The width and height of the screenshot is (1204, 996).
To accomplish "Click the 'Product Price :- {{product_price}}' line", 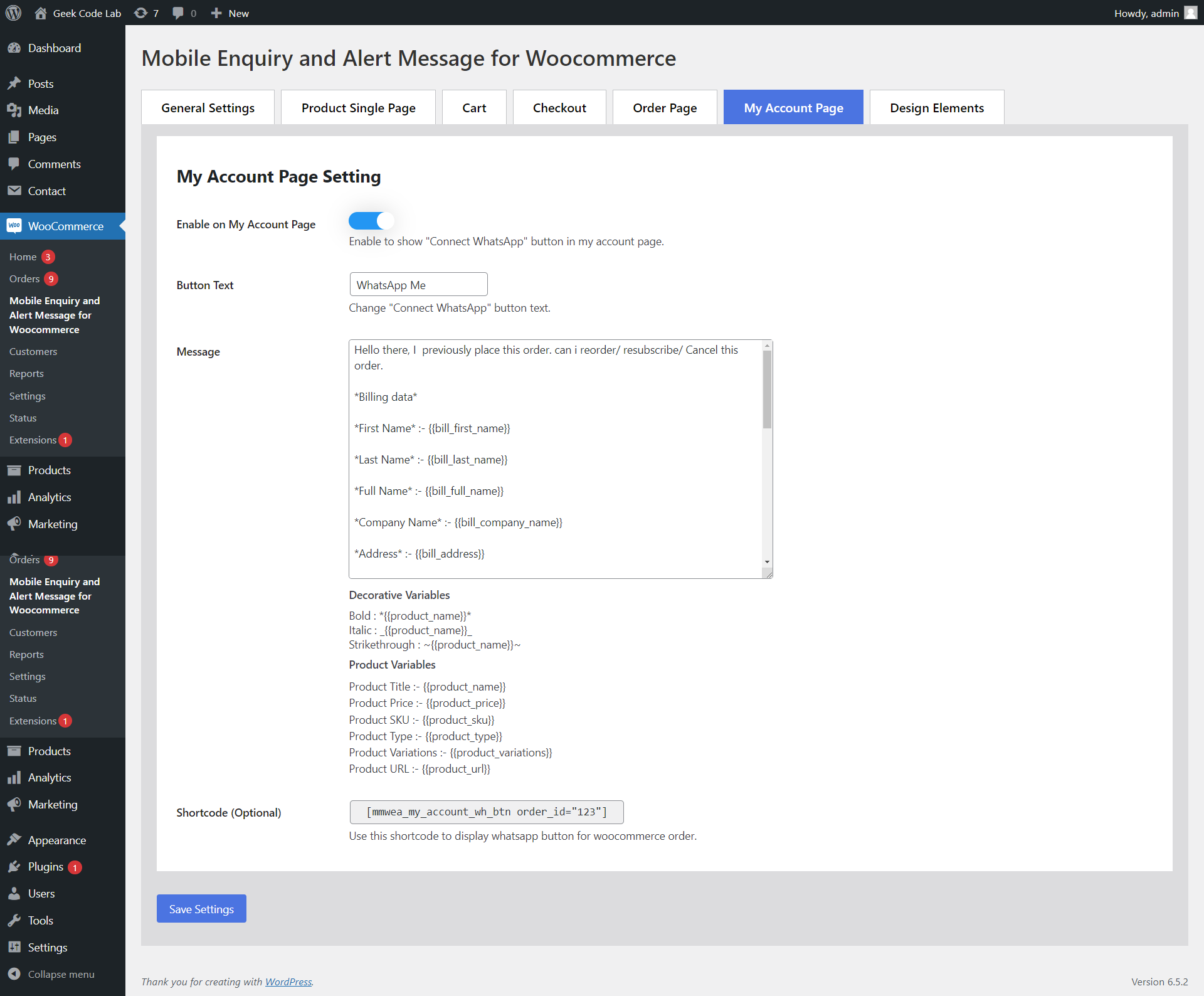I will [x=427, y=703].
